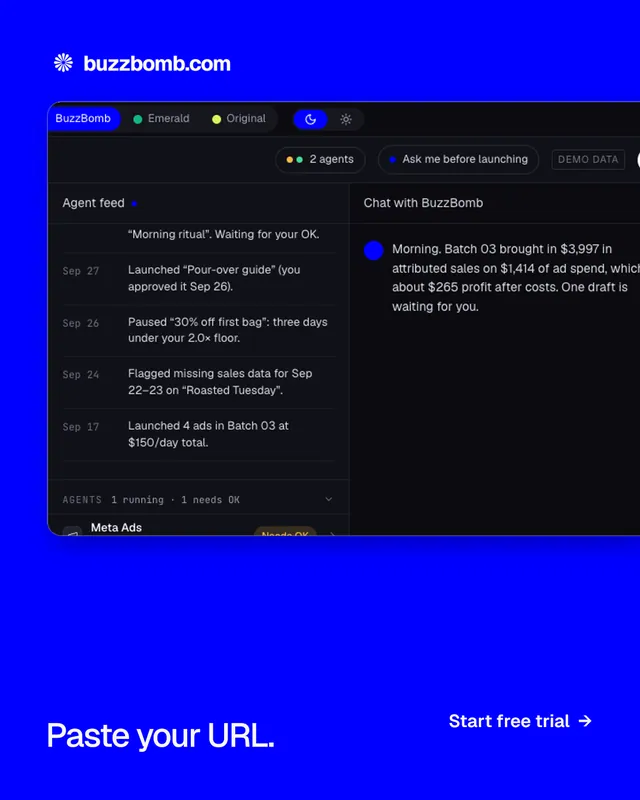Switch to the Emerald theme
This screenshot has height=800, width=640.
(x=161, y=118)
